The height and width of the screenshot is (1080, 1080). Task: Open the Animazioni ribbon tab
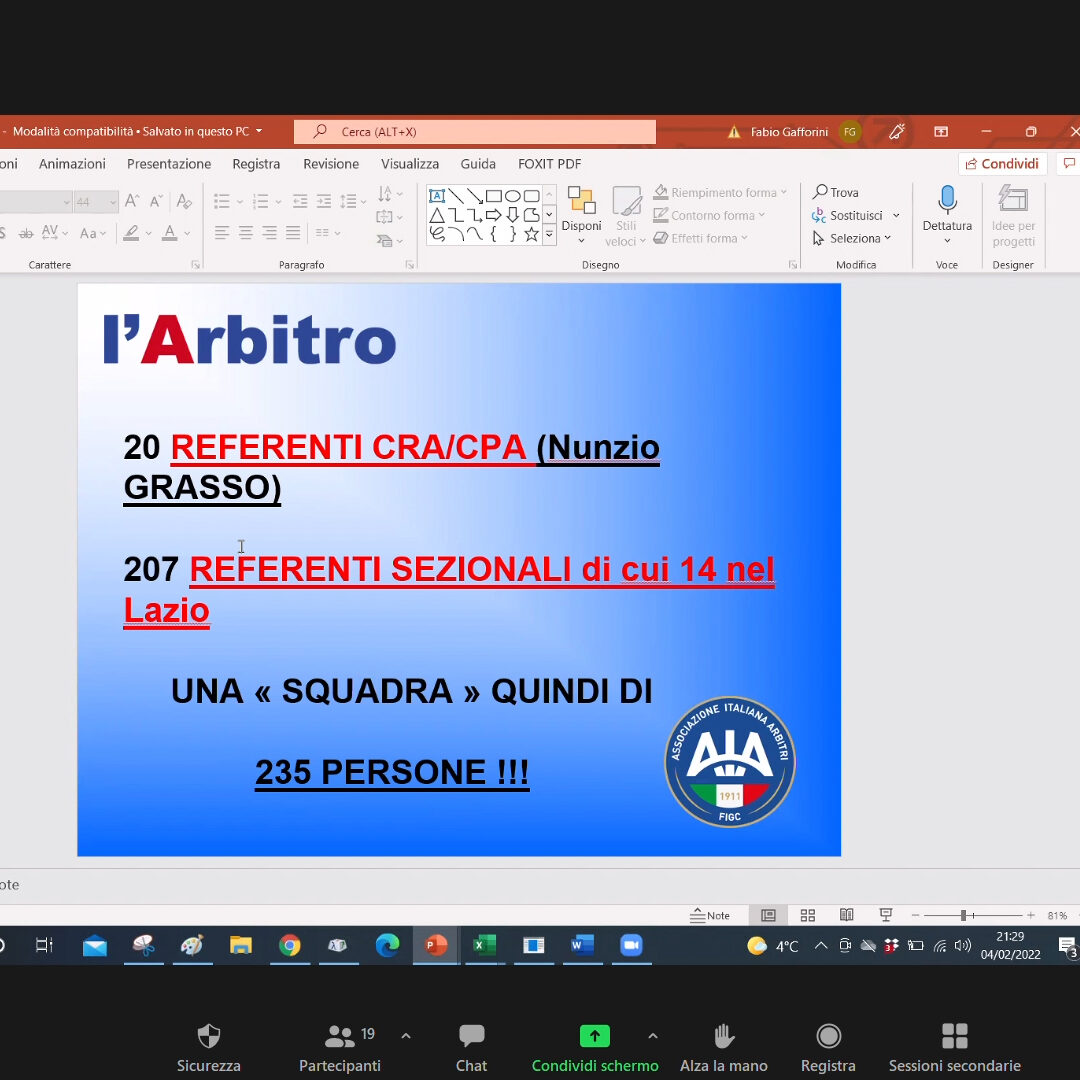tap(72, 164)
